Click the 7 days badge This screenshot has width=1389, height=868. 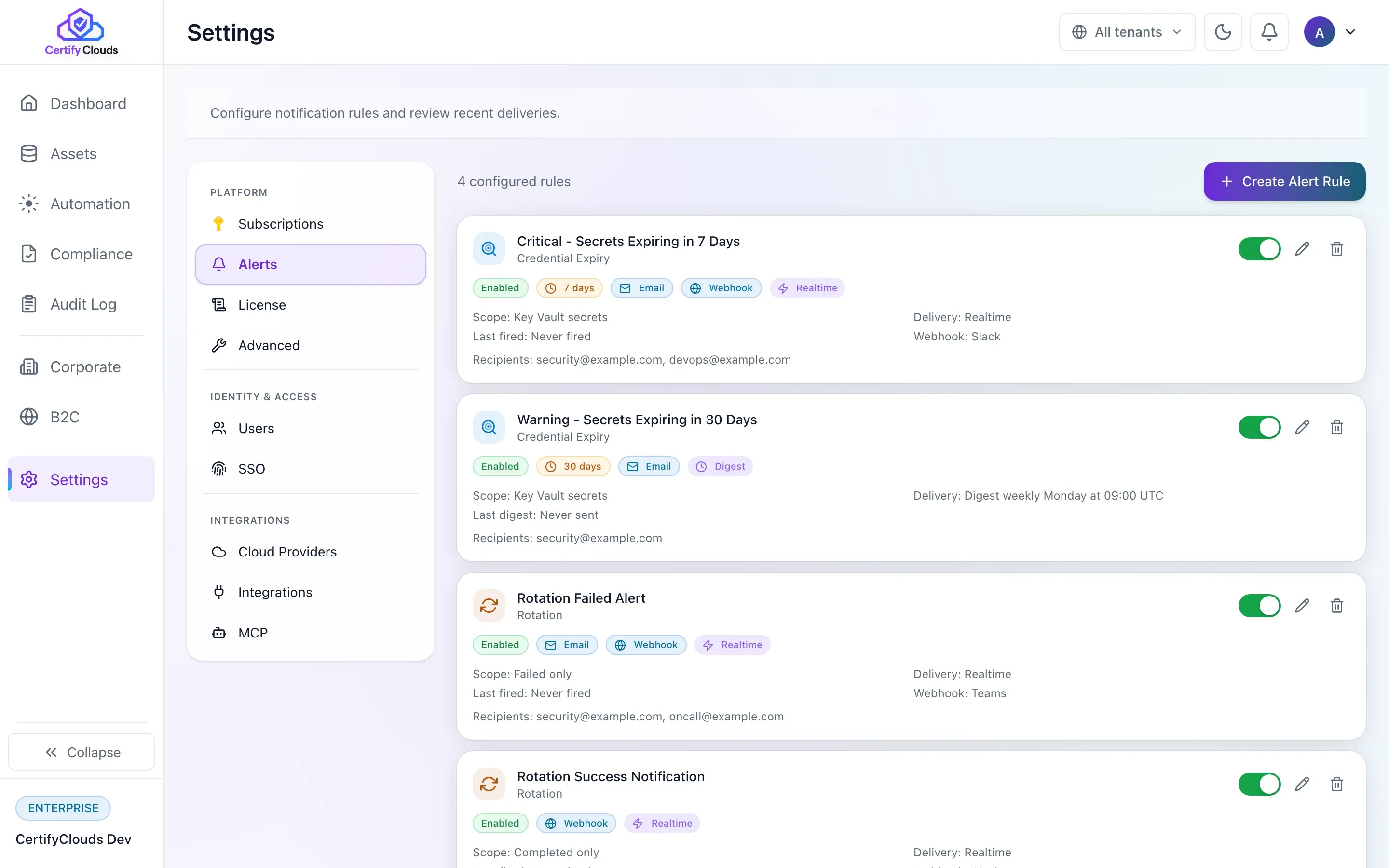pos(570,288)
